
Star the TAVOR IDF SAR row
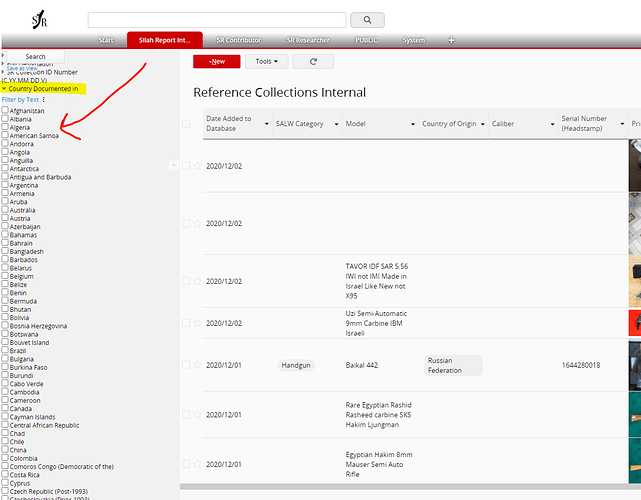click(197, 281)
